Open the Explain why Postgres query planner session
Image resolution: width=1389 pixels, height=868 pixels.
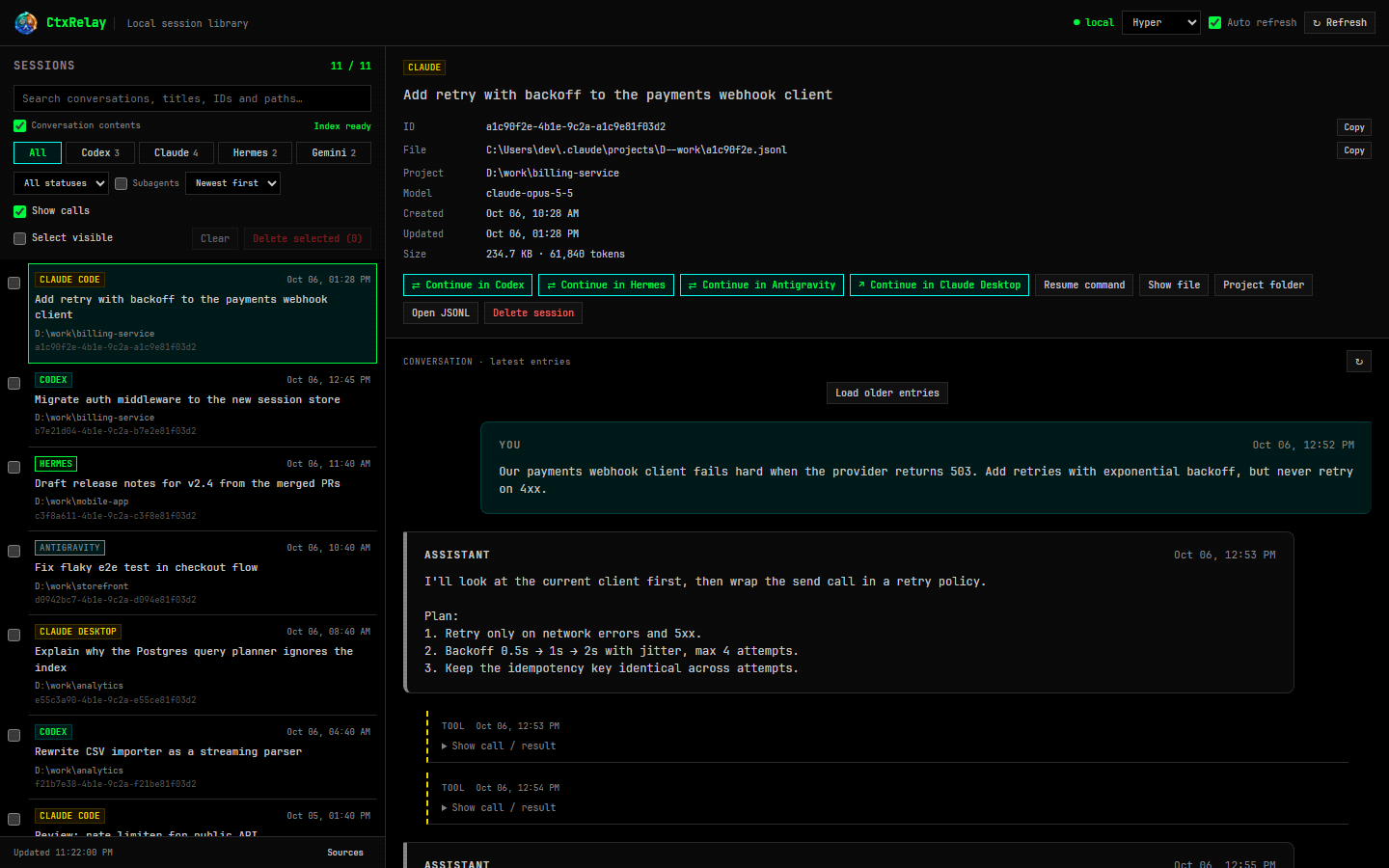tap(203, 665)
